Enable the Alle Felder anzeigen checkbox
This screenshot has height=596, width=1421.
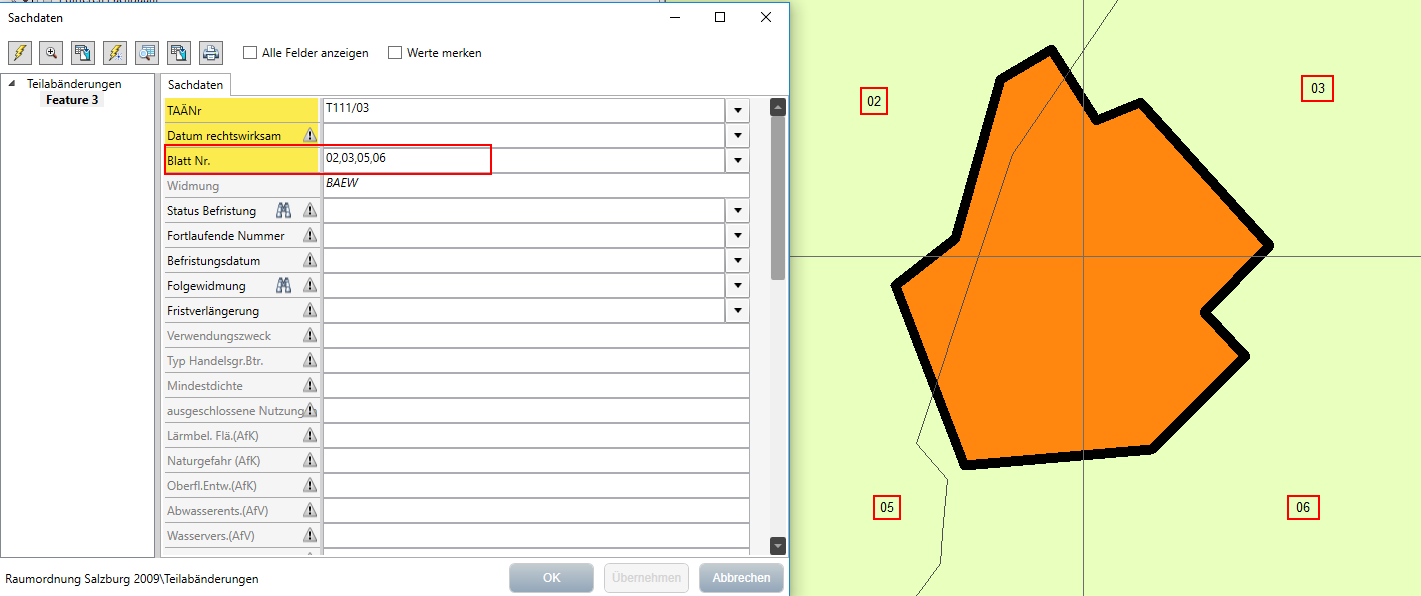pos(250,53)
